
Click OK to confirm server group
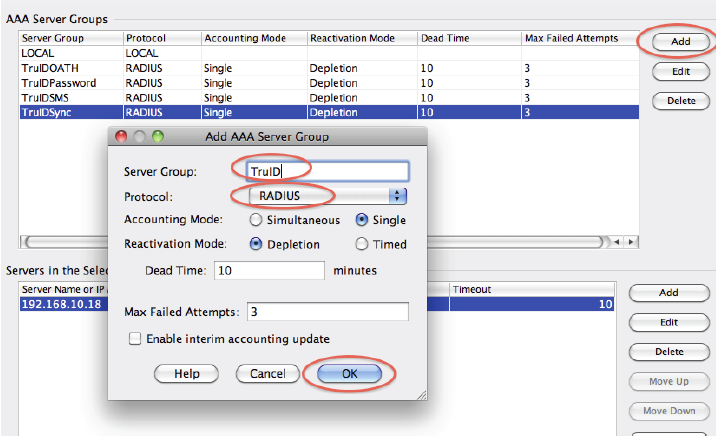349,373
